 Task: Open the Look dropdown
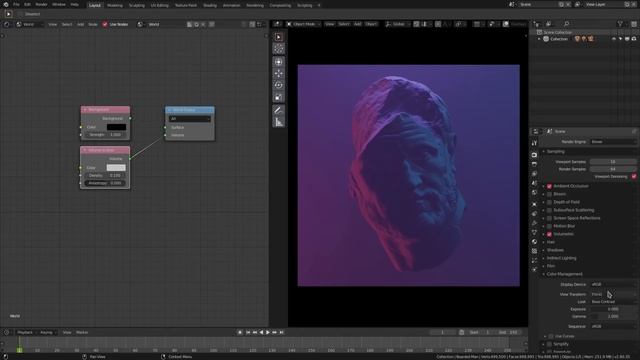coord(613,302)
